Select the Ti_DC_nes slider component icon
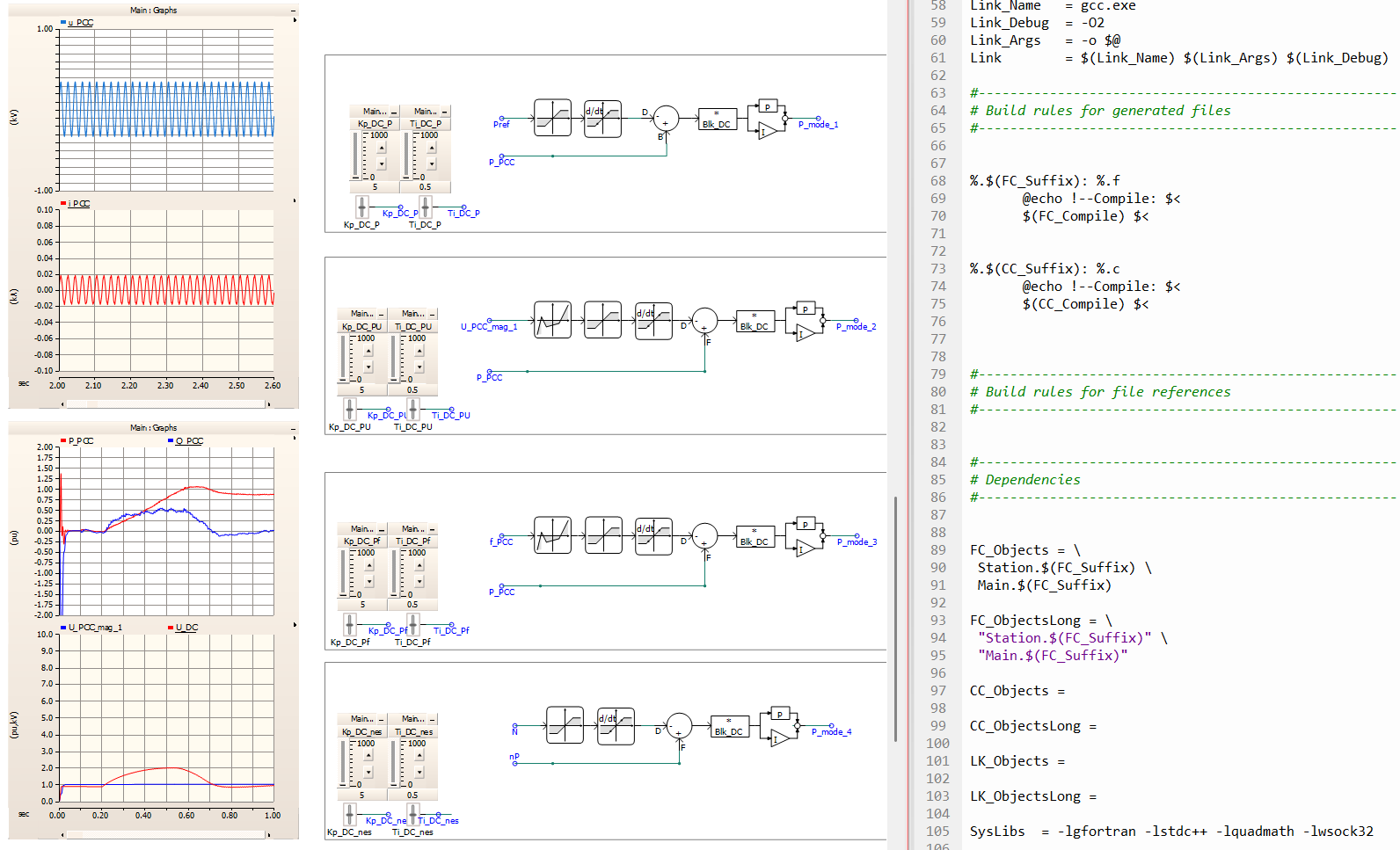 click(412, 813)
